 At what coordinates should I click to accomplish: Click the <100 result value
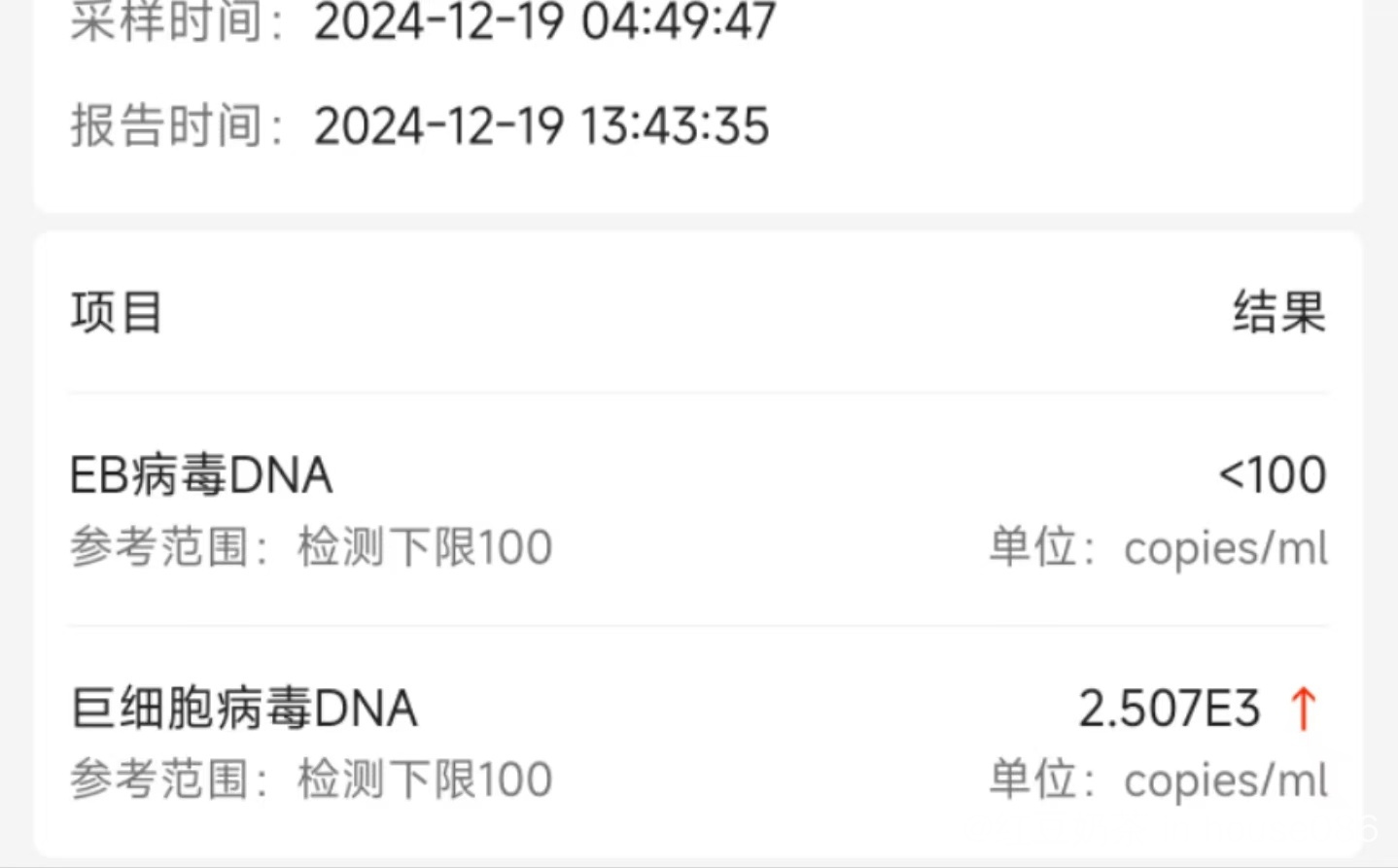[1272, 475]
